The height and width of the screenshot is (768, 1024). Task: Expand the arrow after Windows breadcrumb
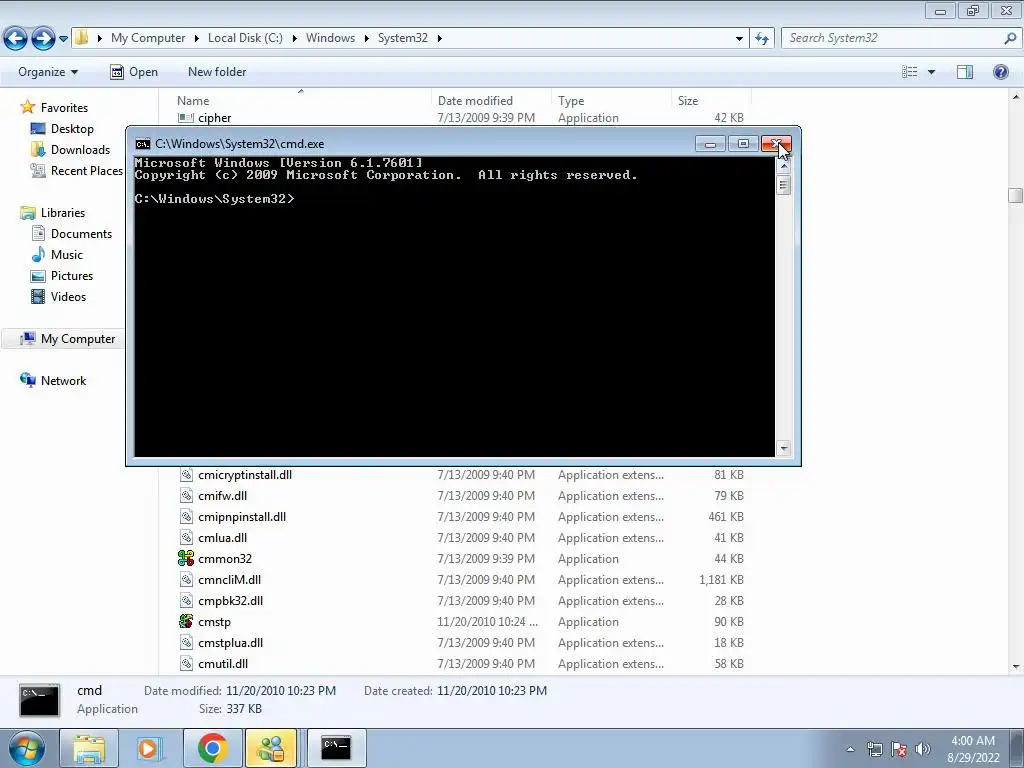tap(366, 38)
